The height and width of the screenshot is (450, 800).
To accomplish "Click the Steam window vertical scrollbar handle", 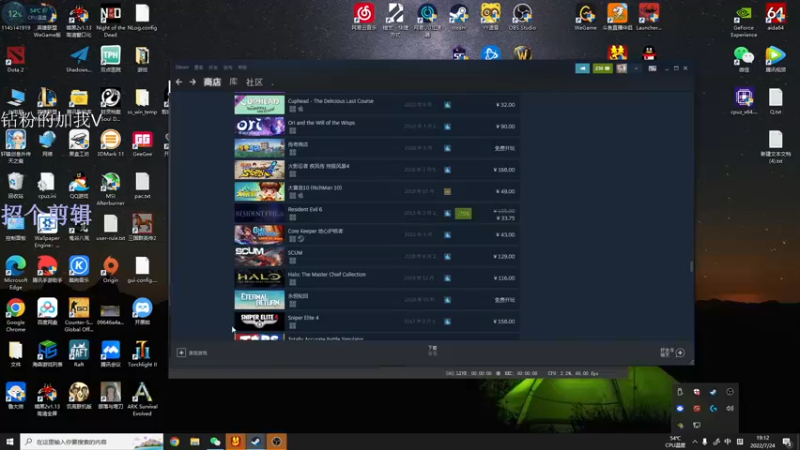I will 691,266.
